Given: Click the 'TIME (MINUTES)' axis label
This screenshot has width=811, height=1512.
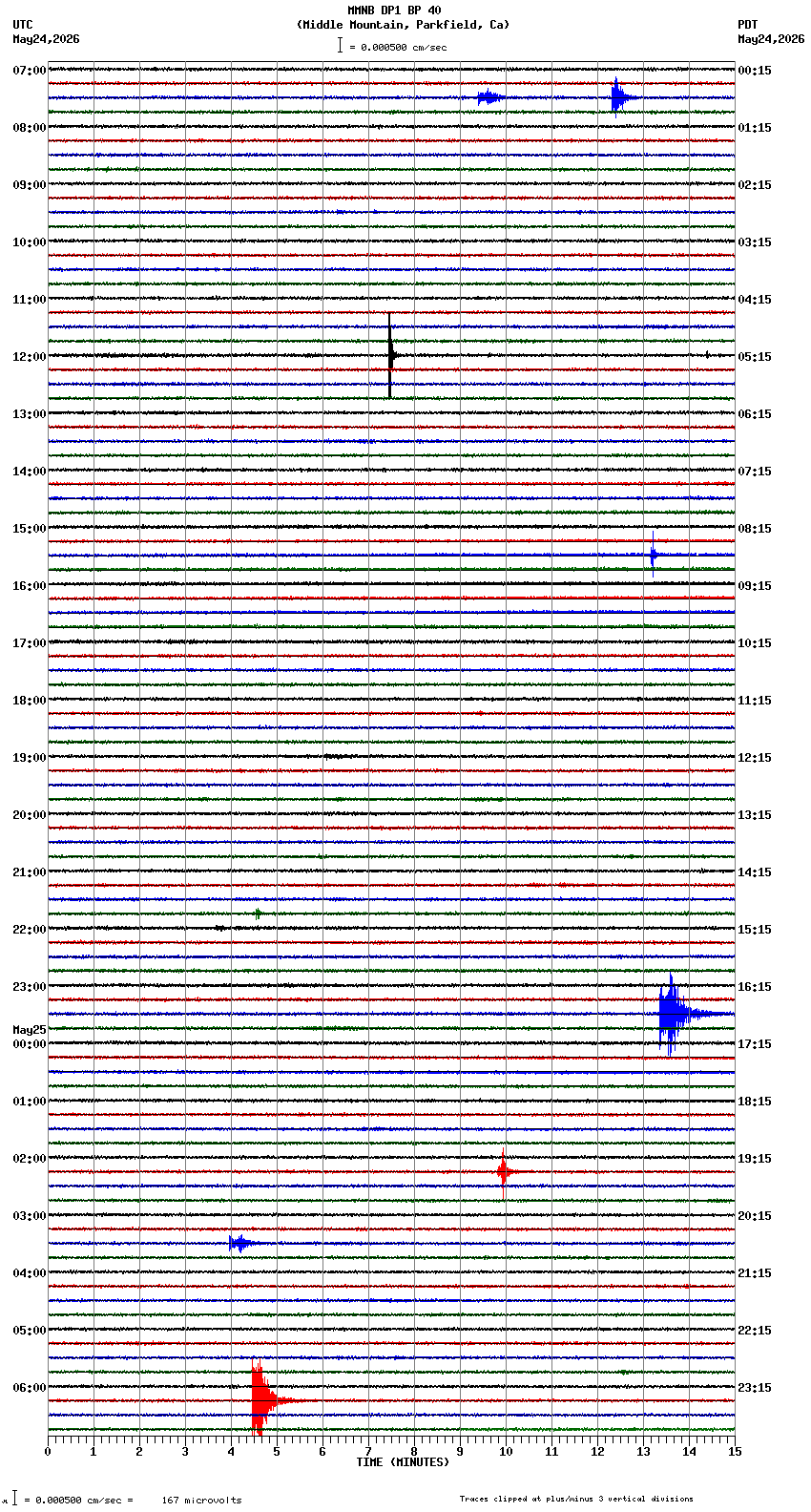Looking at the screenshot, I should point(403,1462).
